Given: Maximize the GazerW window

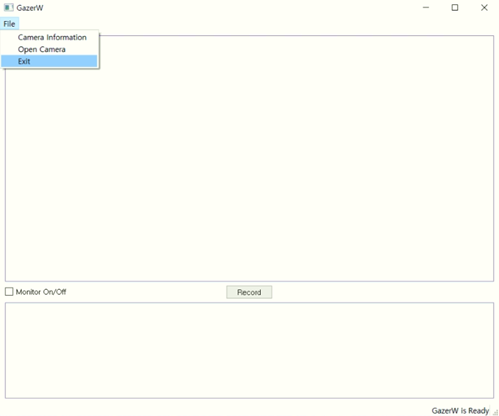Looking at the screenshot, I should tap(455, 7).
